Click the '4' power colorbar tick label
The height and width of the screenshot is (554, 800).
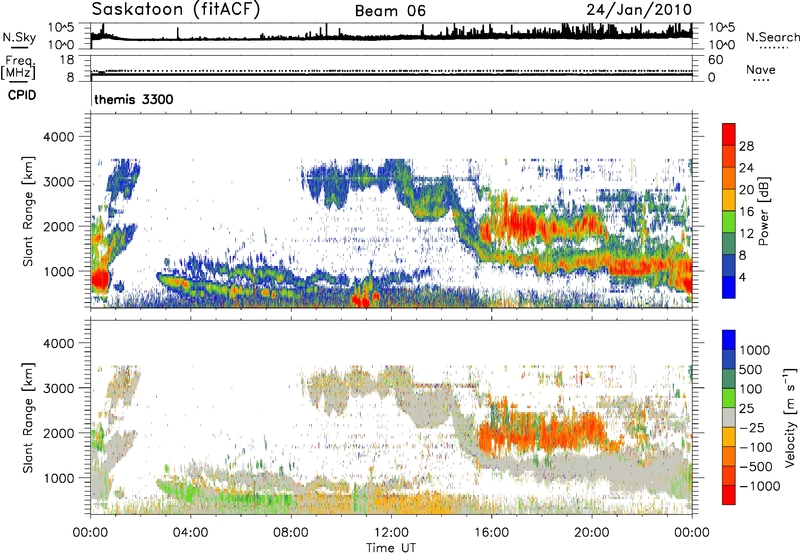click(x=744, y=277)
